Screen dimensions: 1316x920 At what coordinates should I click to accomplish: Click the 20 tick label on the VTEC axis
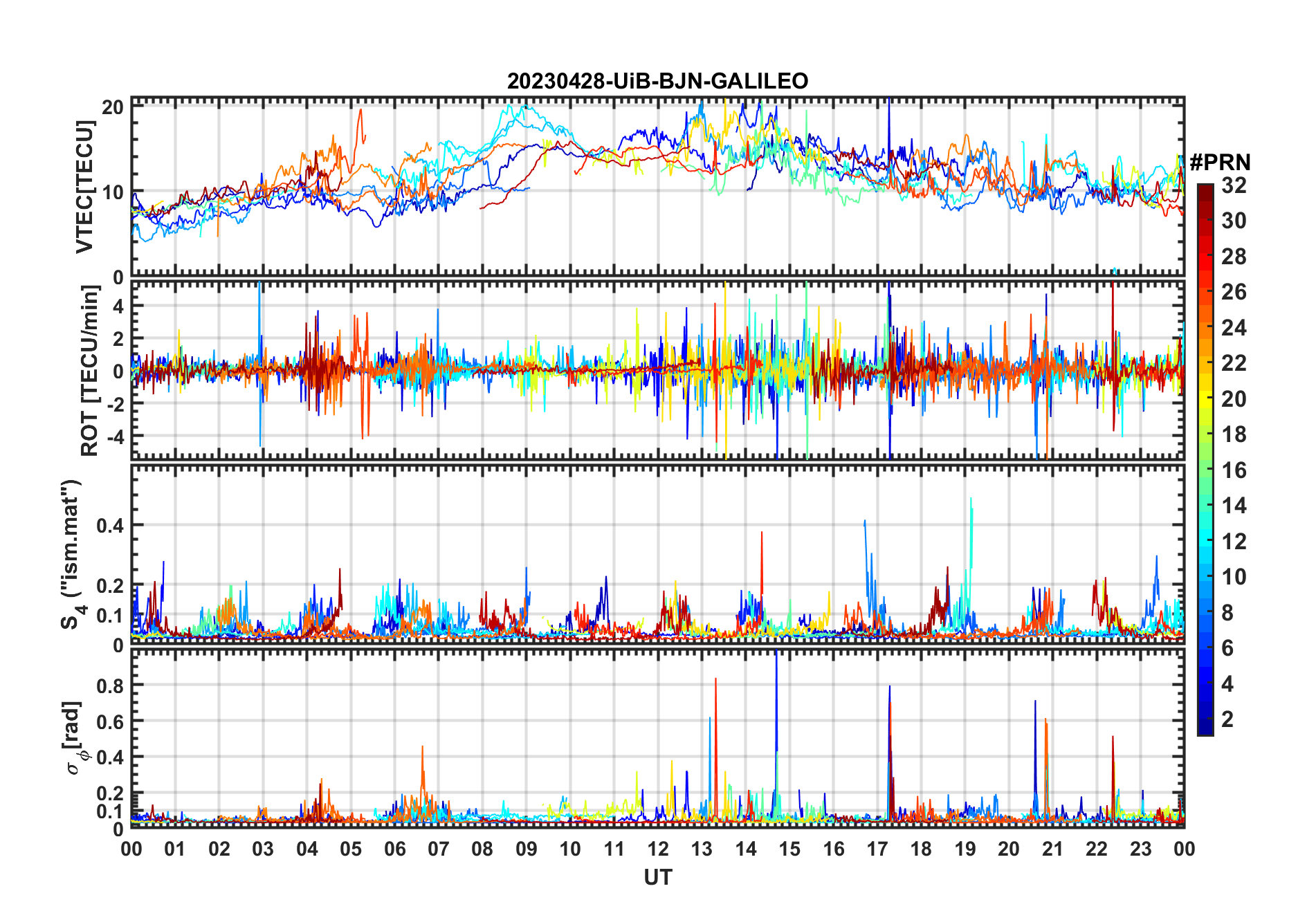(x=113, y=107)
